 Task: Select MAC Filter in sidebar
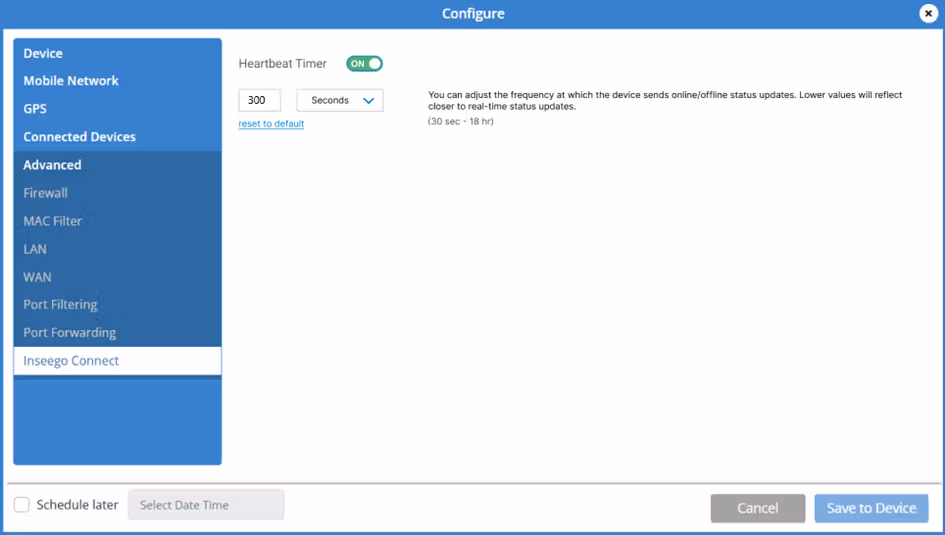[x=118, y=221]
